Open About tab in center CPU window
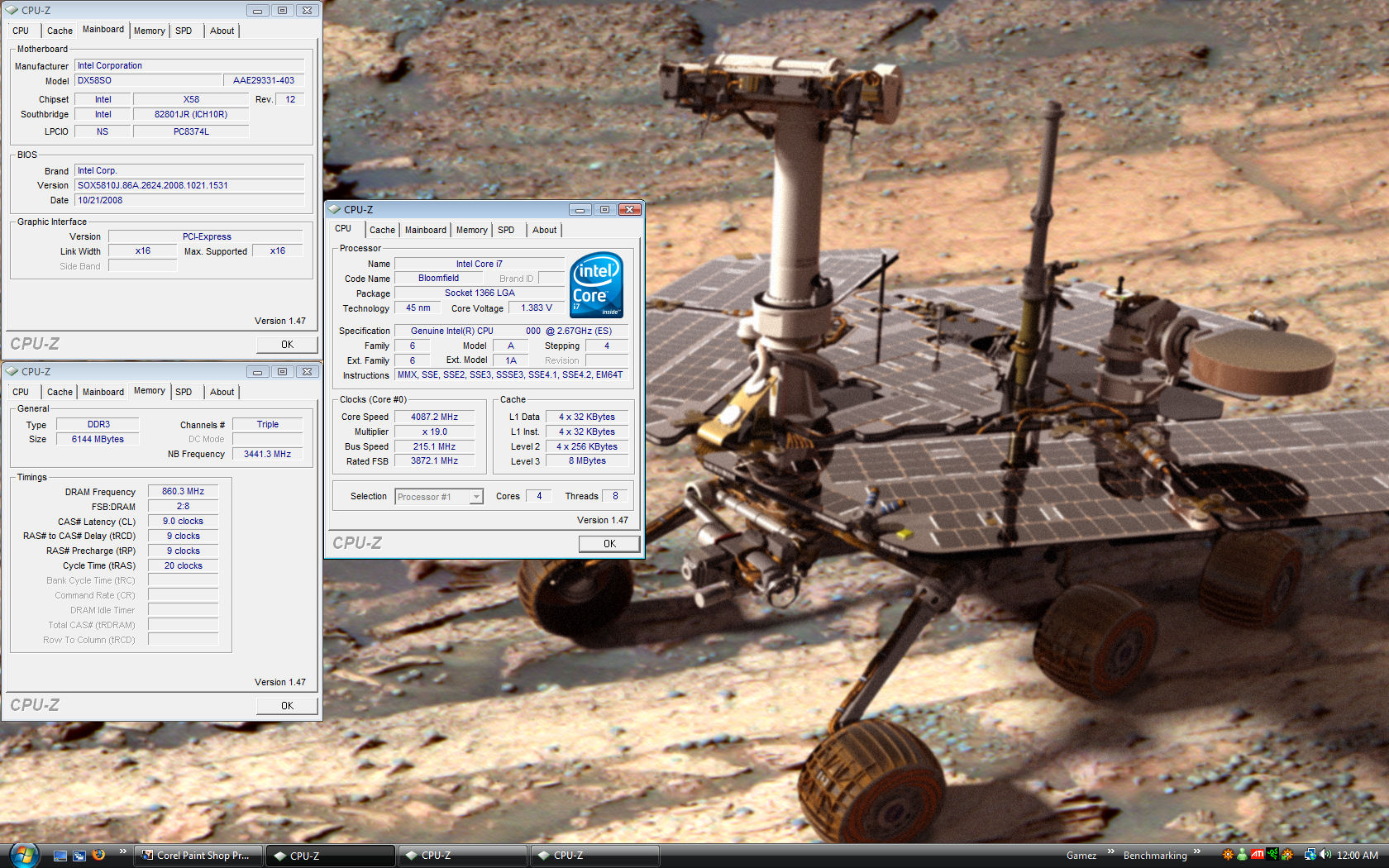The height and width of the screenshot is (868, 1389). coord(544,230)
